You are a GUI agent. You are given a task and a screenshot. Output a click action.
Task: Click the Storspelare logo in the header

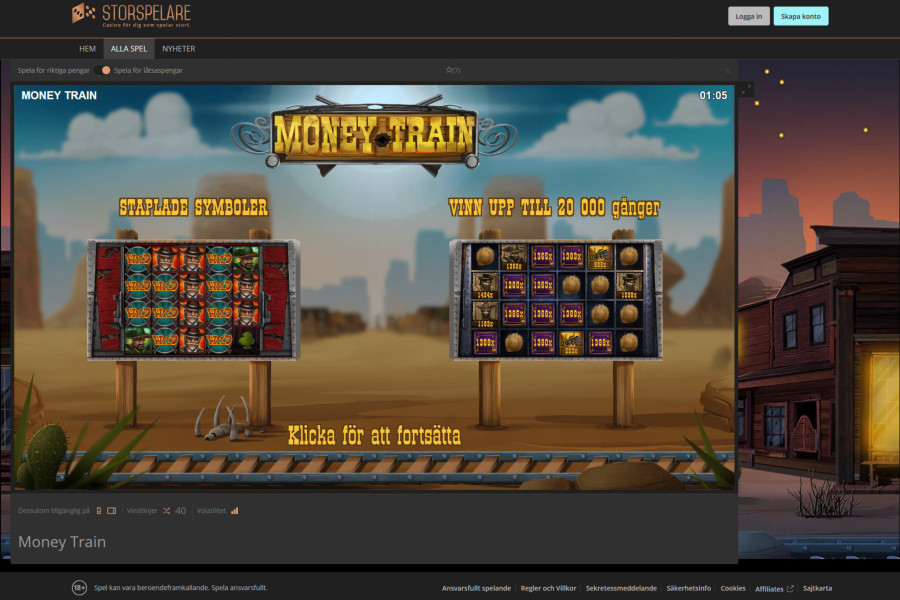pyautogui.click(x=131, y=15)
